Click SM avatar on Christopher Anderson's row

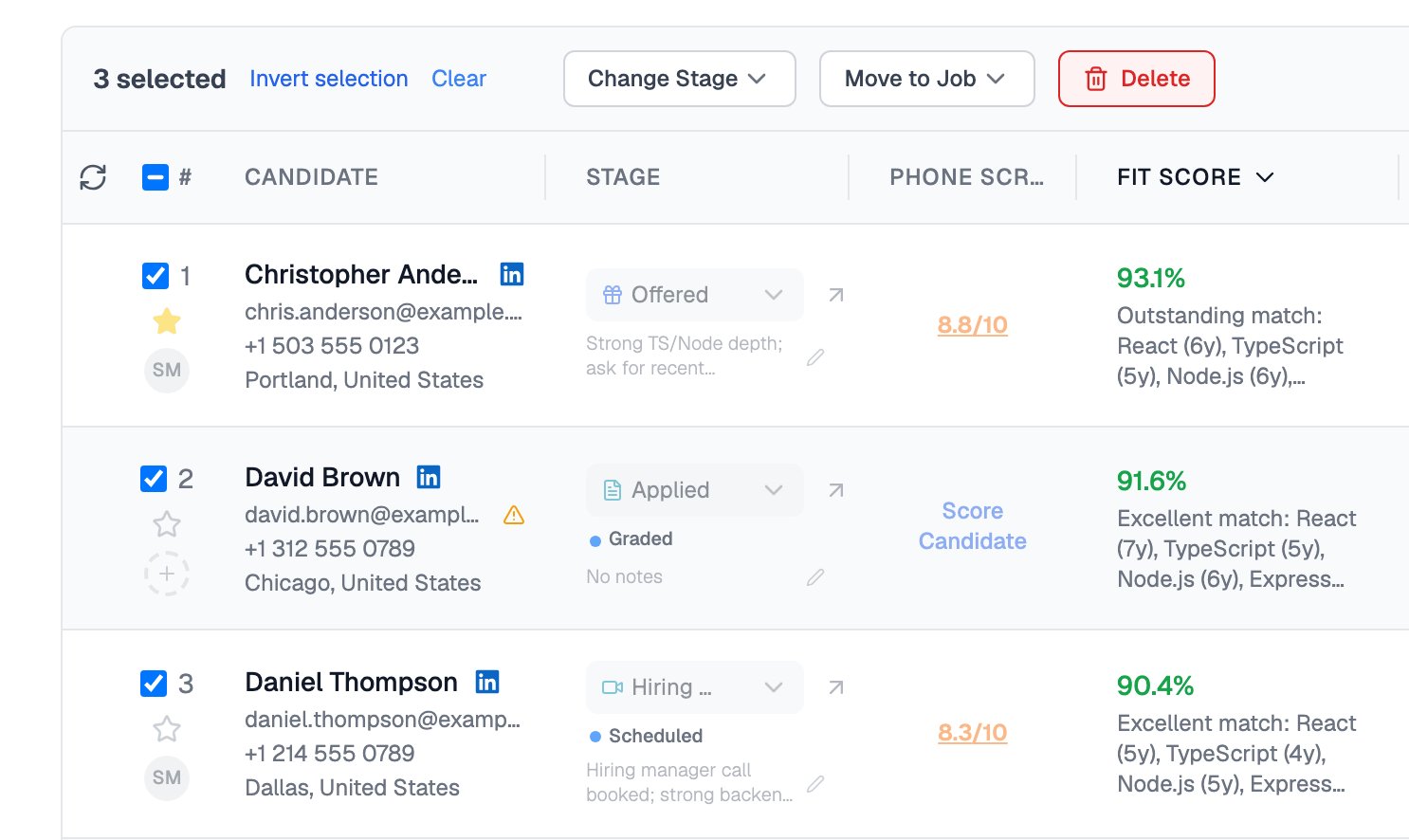click(x=167, y=370)
